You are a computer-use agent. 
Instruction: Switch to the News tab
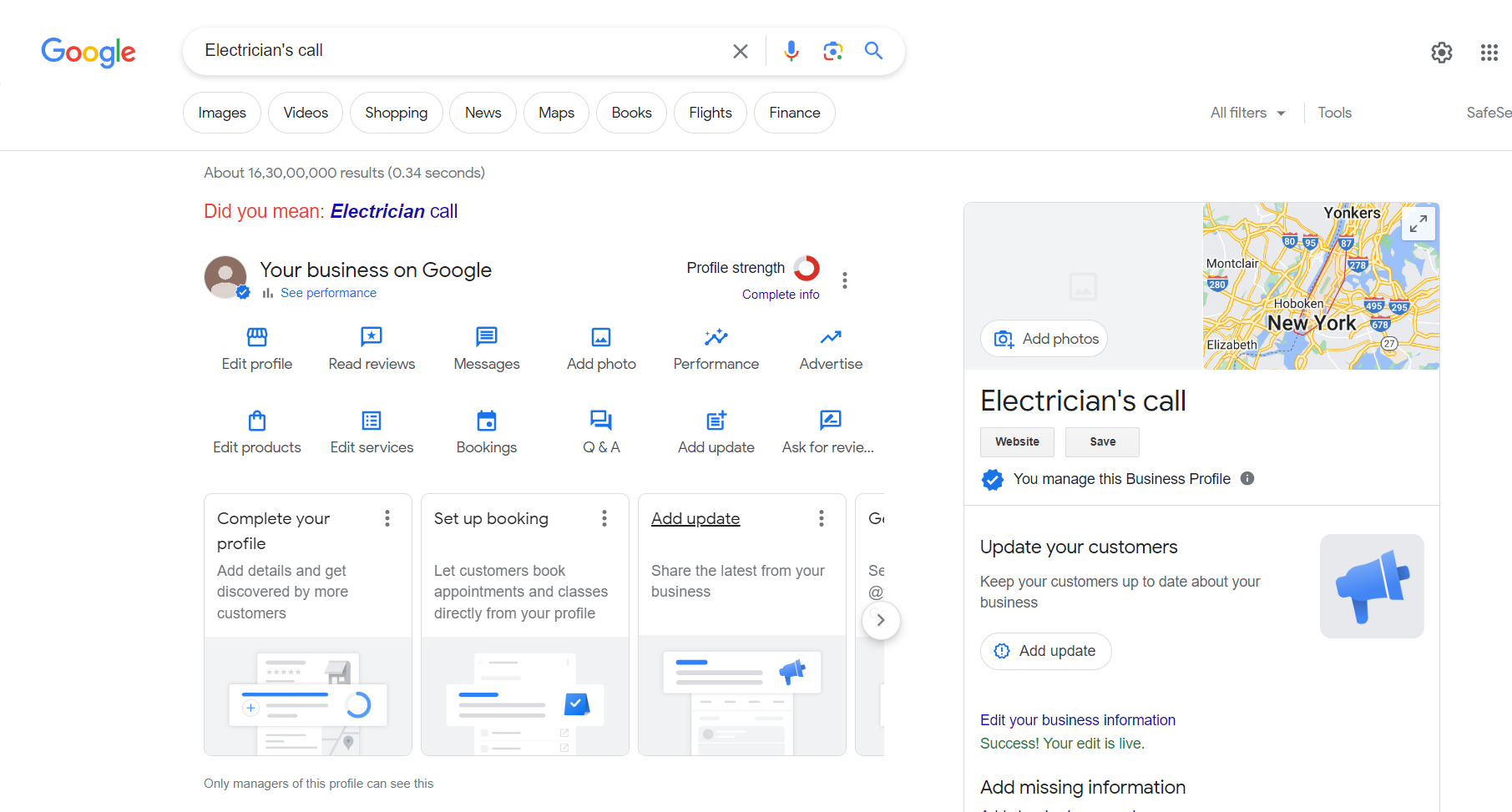[x=483, y=113]
